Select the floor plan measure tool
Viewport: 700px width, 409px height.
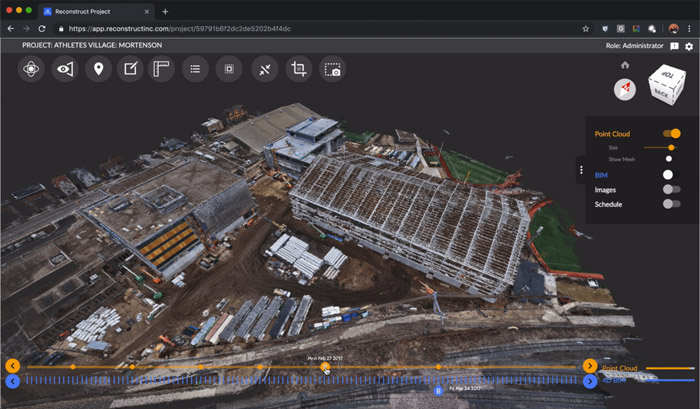(x=161, y=69)
